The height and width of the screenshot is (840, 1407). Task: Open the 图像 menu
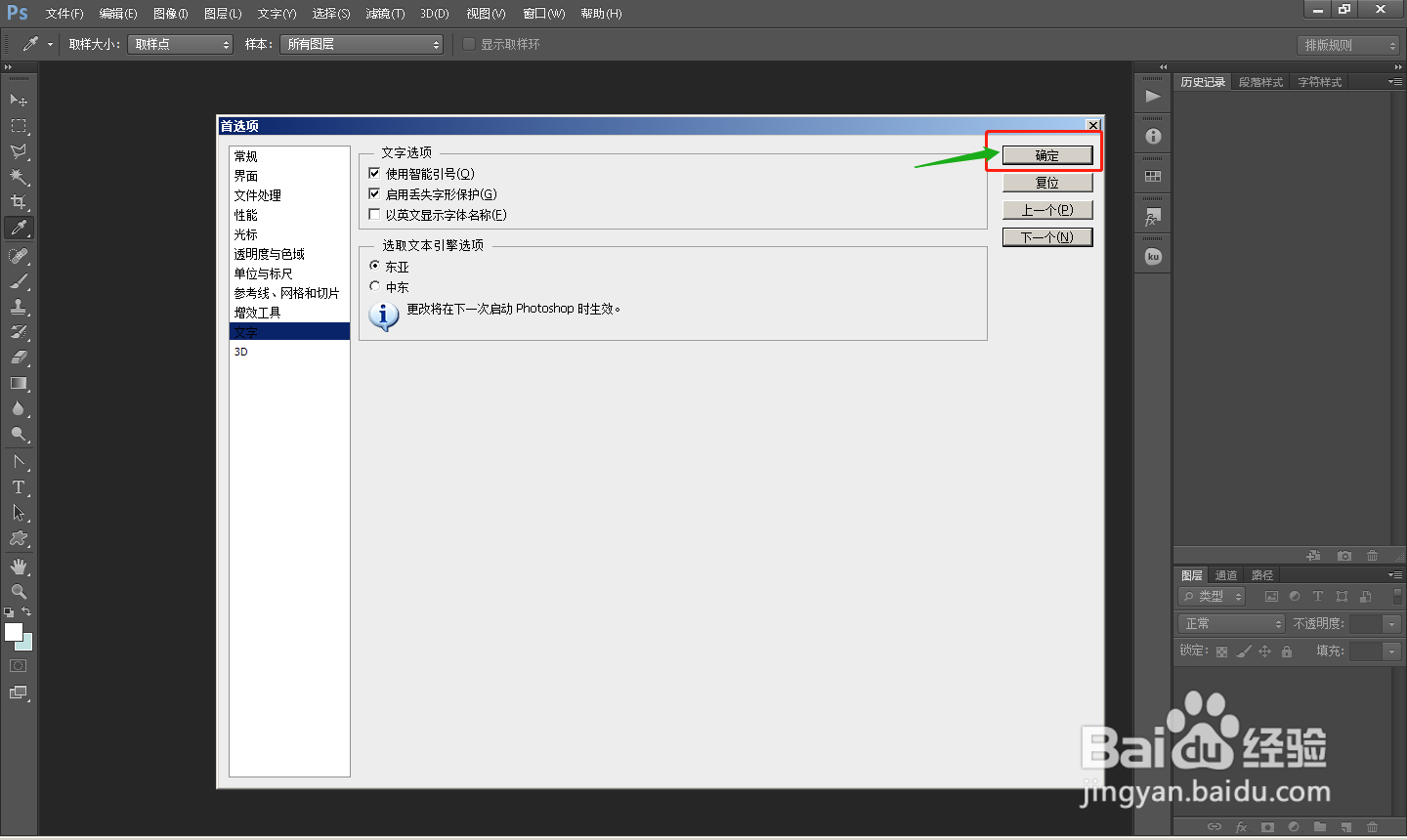click(170, 14)
